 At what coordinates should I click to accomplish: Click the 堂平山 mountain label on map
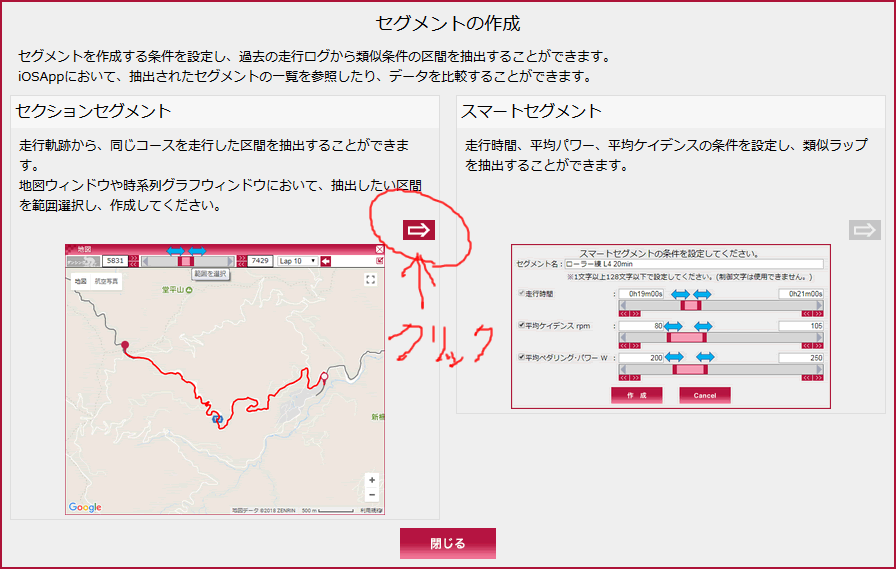point(177,290)
